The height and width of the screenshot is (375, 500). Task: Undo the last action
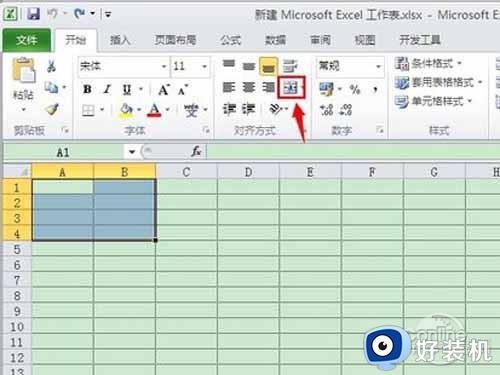pos(53,14)
